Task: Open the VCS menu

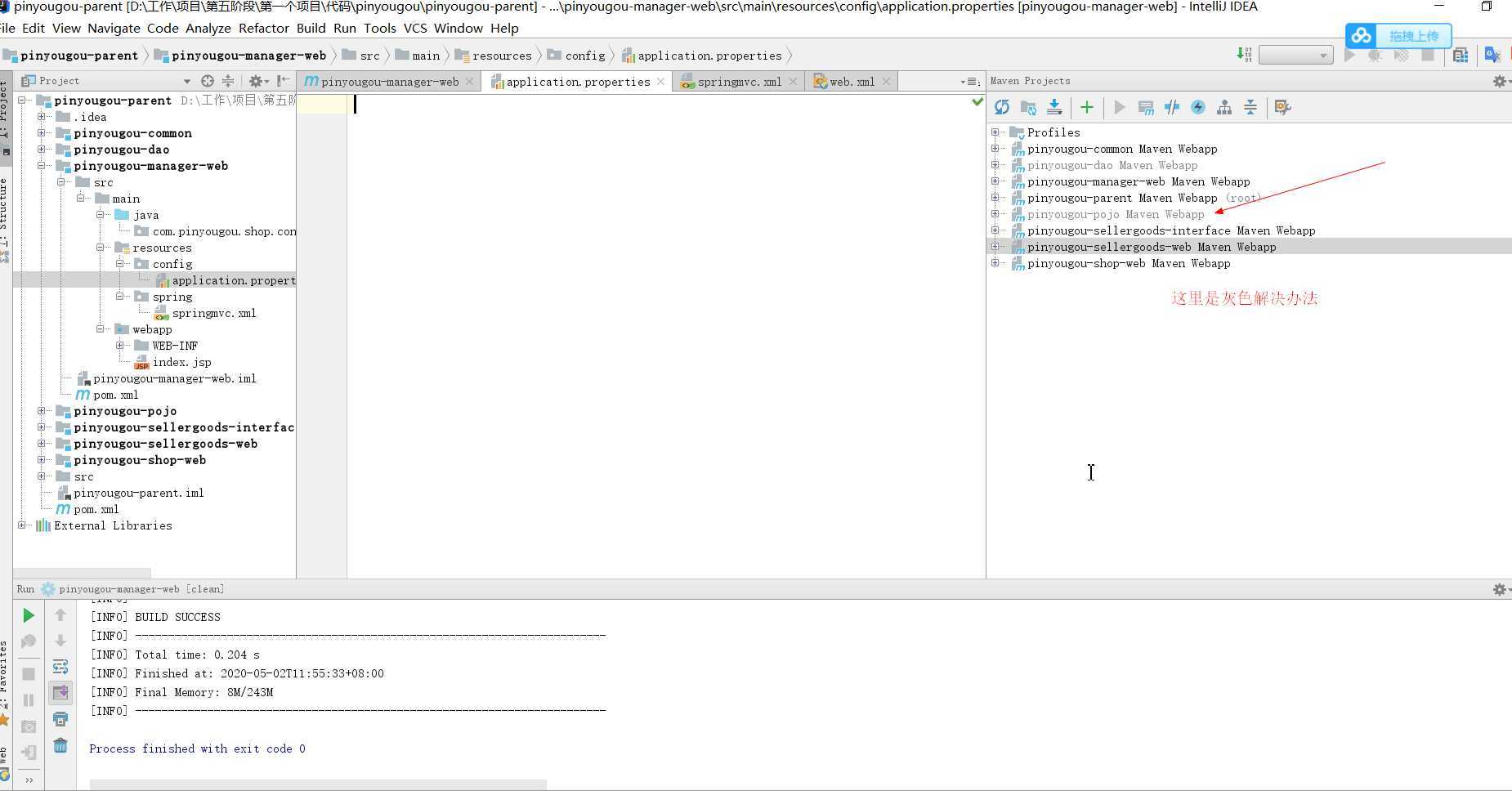Action: point(415,28)
